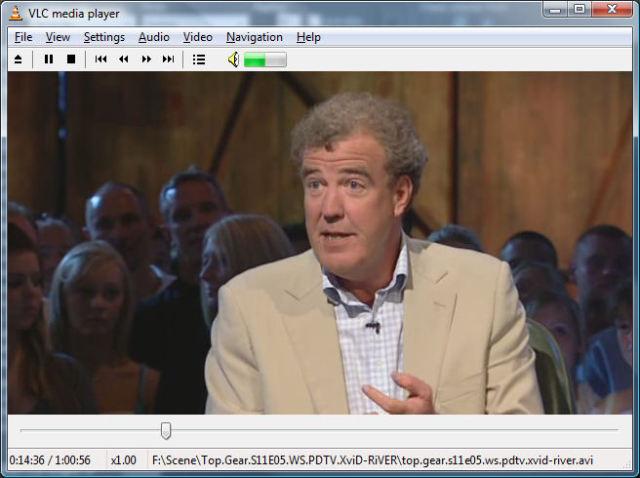Screen dimensions: 640x478
Task: Adjust the green volume slider
Action: (265, 60)
